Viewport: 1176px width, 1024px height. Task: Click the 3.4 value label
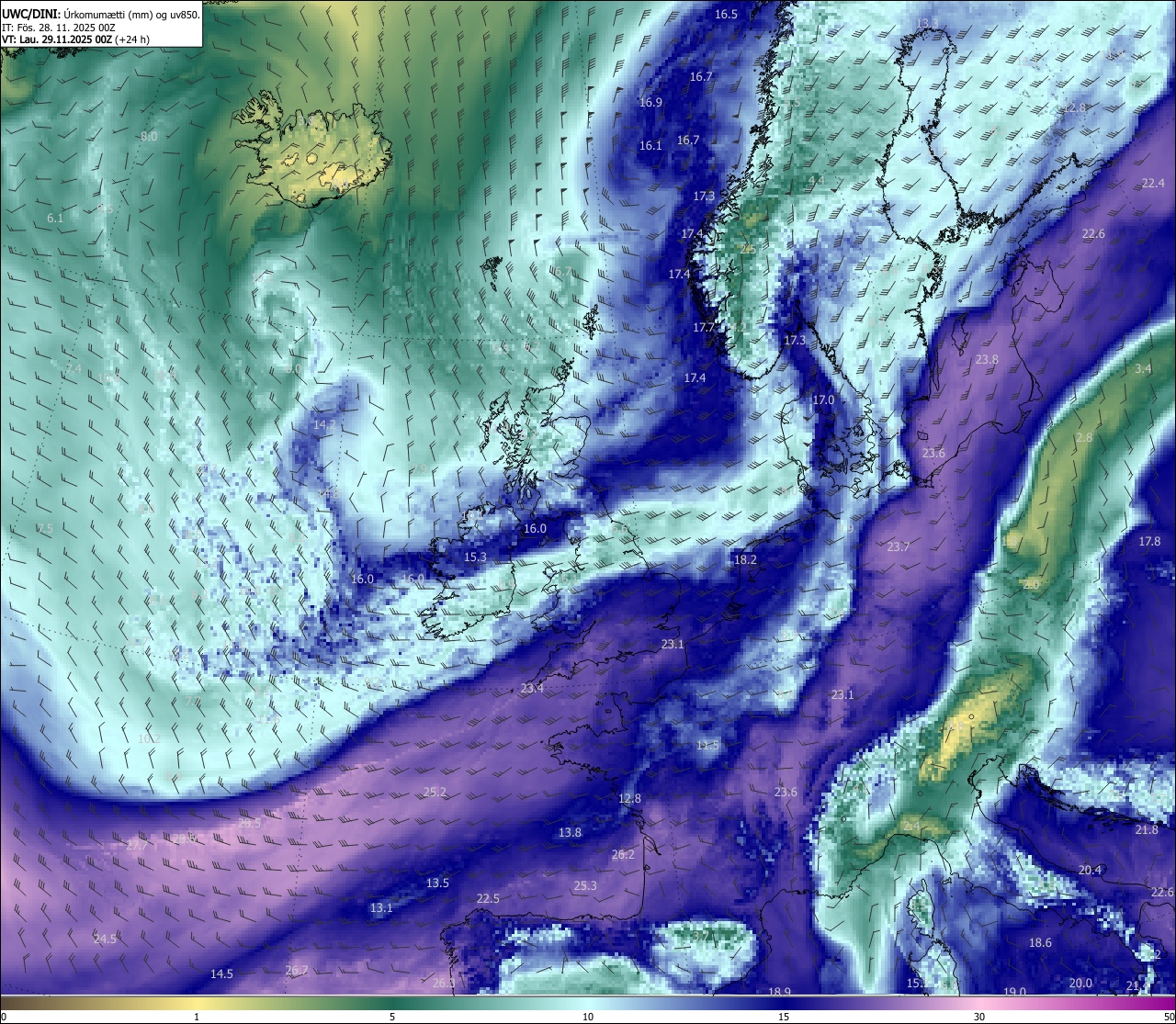(1143, 368)
